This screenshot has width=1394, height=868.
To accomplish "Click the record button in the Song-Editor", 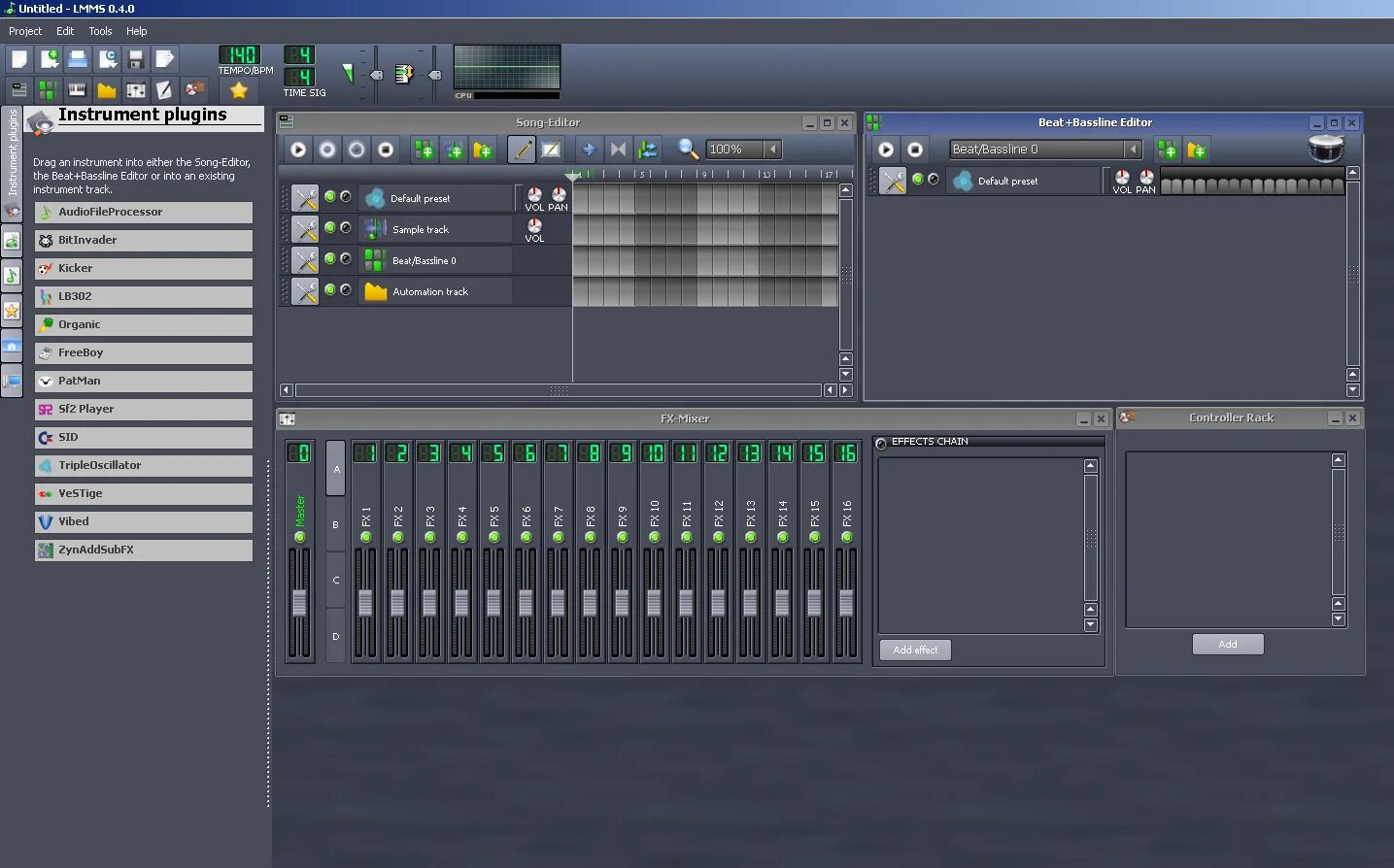I will (x=327, y=150).
